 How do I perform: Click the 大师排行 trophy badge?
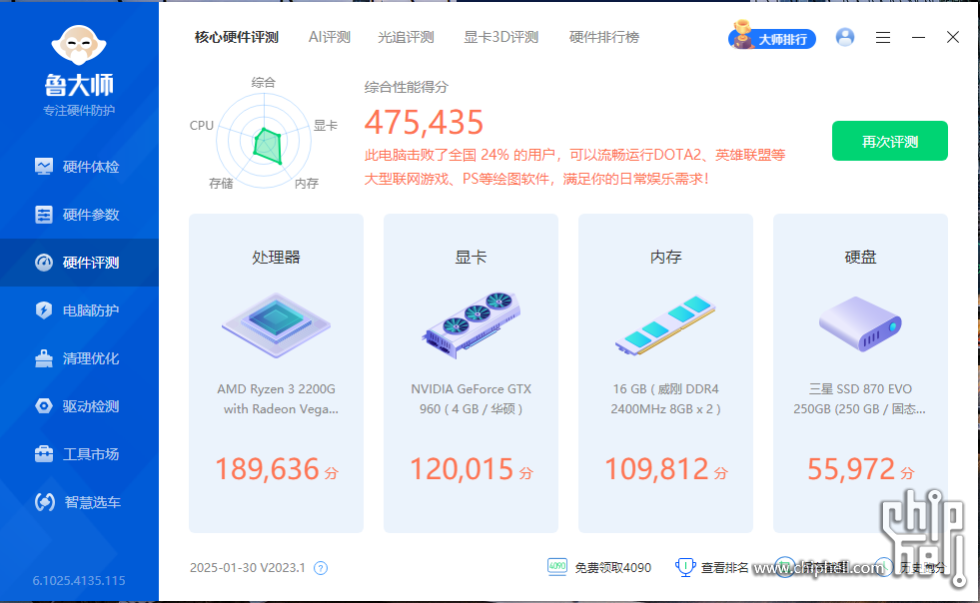(772, 36)
